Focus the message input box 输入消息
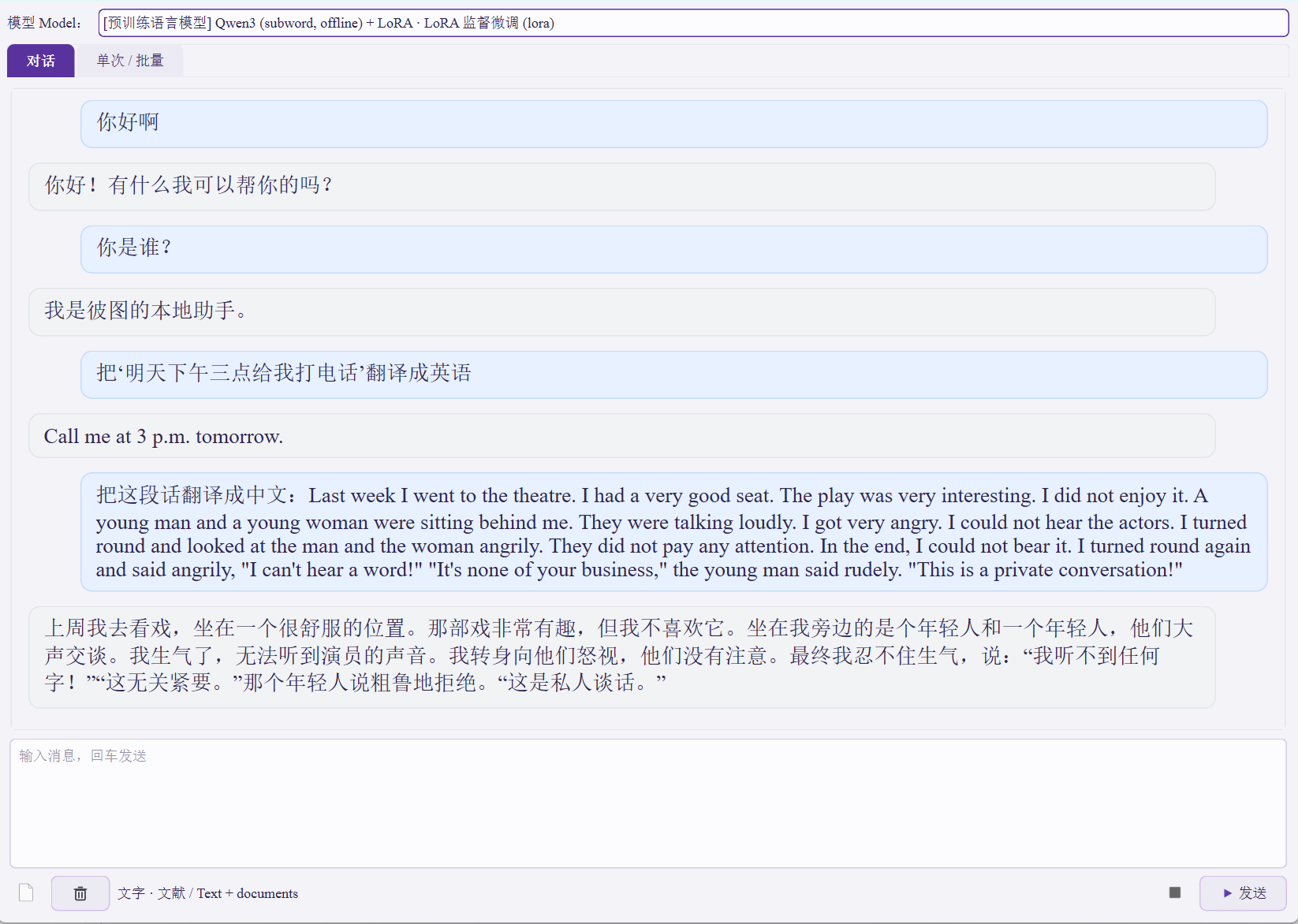 (648, 803)
